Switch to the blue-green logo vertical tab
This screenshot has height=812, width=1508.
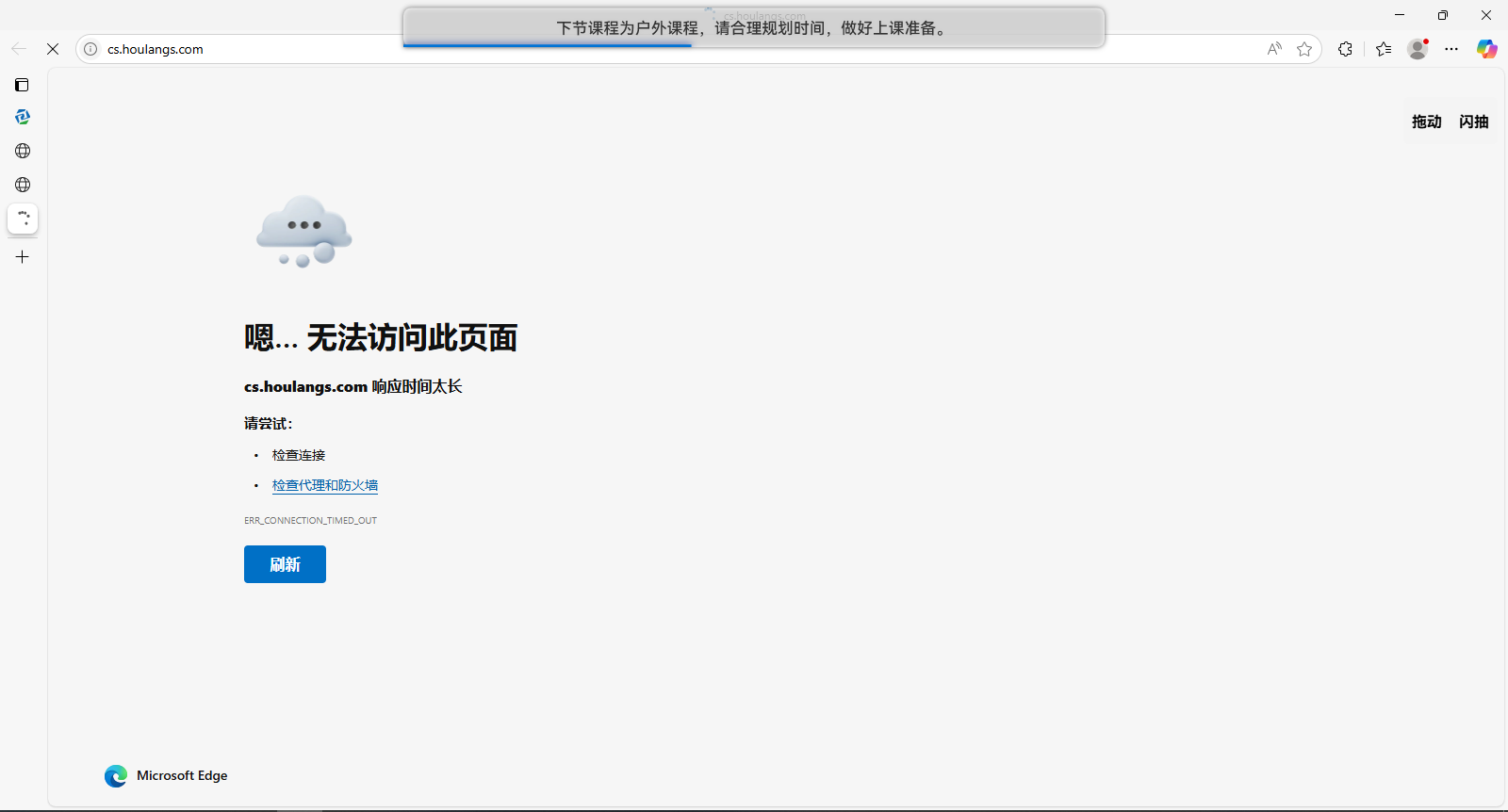pos(23,117)
